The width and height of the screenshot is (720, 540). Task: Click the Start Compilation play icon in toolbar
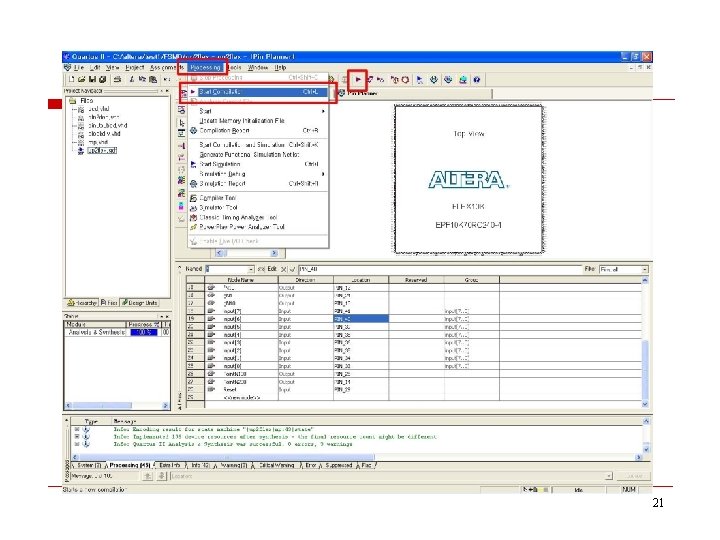(x=358, y=80)
